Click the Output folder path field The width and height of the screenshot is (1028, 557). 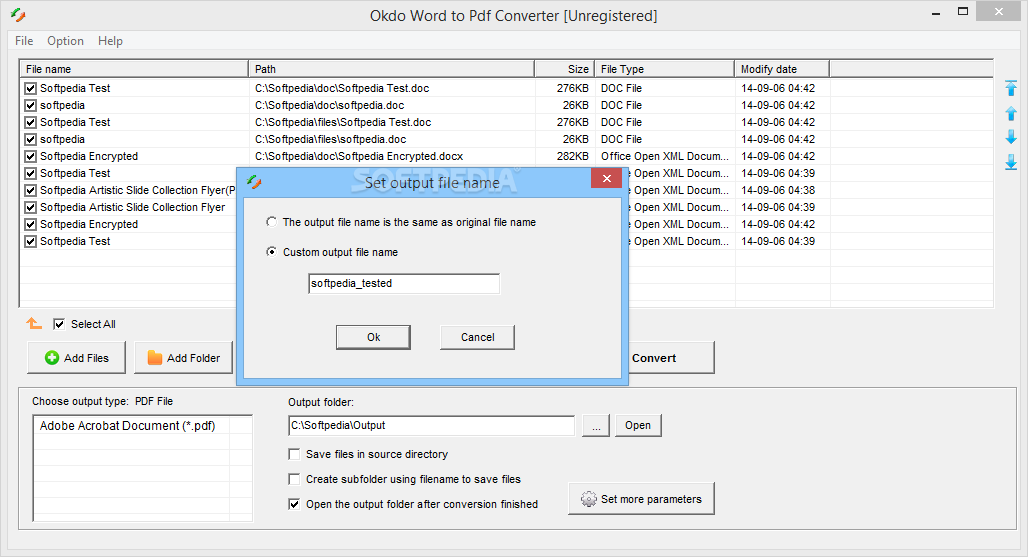click(x=431, y=425)
